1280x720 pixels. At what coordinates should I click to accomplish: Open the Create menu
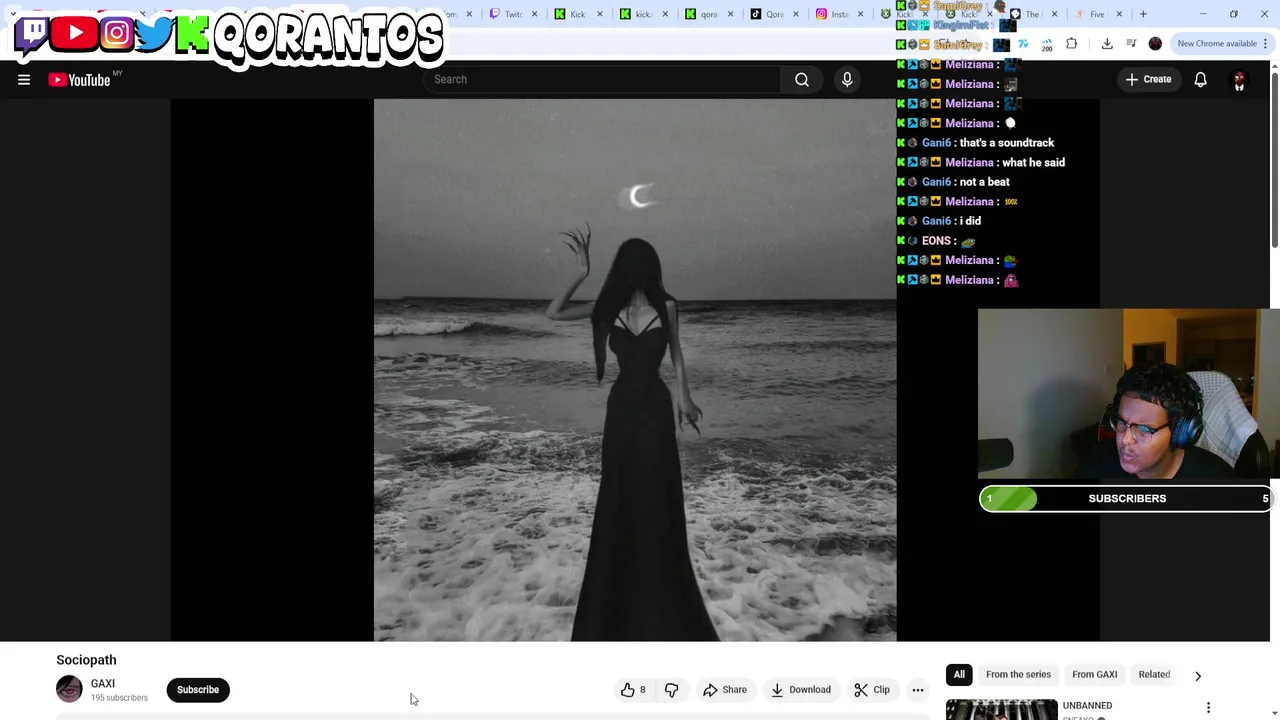(1148, 79)
